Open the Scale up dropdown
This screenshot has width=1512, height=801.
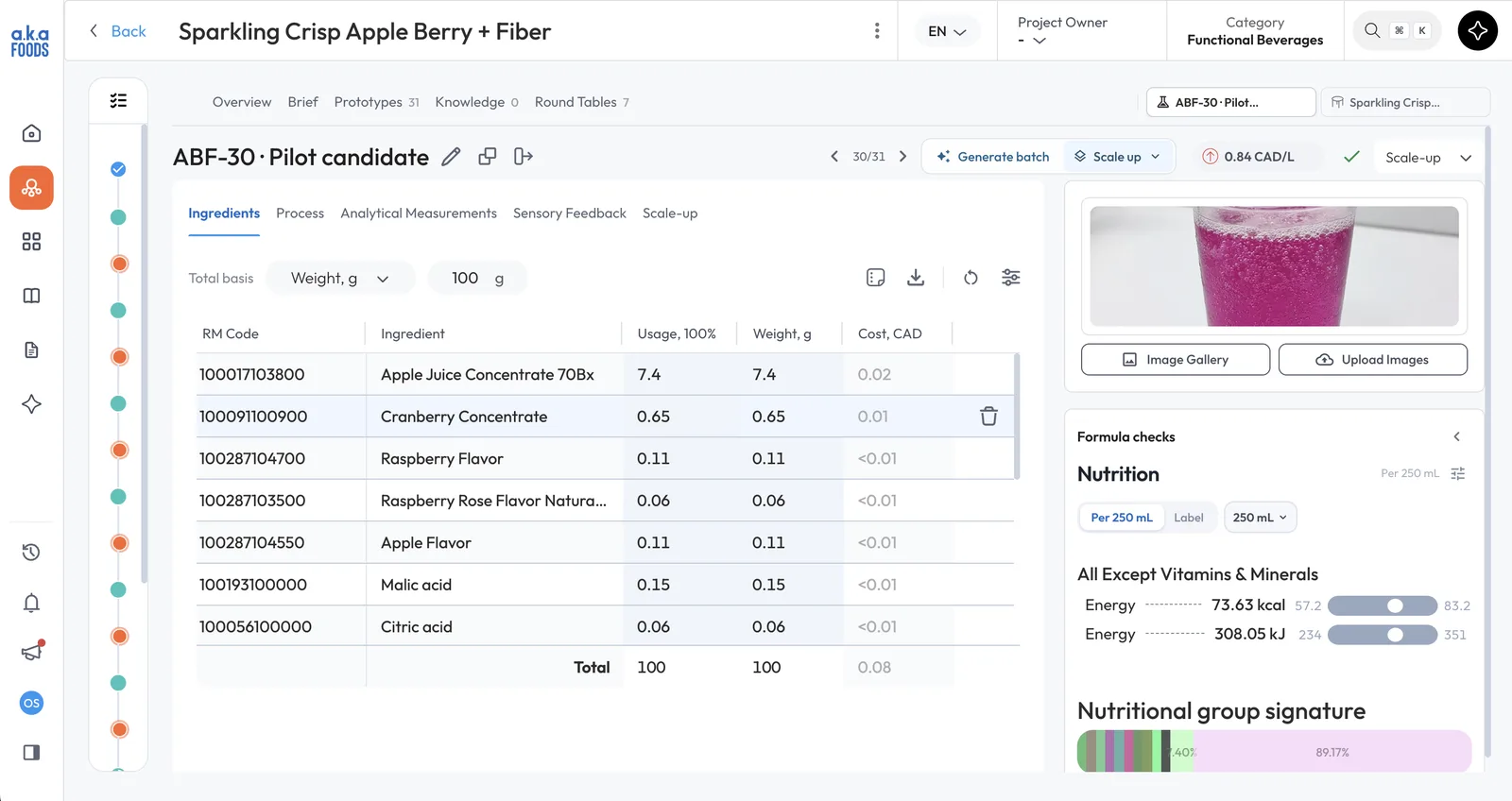click(1118, 157)
